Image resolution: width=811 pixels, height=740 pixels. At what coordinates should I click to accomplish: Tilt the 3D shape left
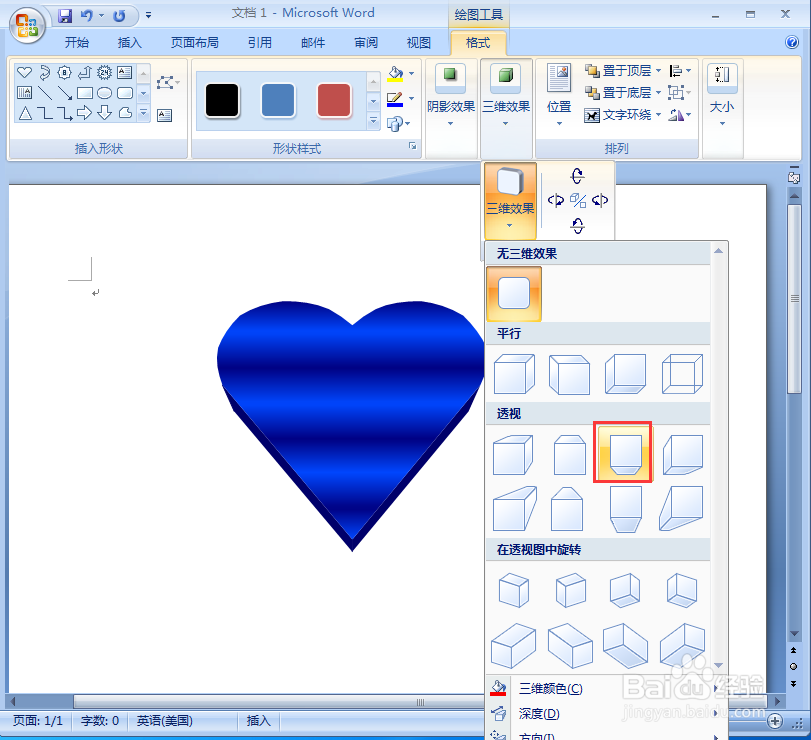[555, 200]
